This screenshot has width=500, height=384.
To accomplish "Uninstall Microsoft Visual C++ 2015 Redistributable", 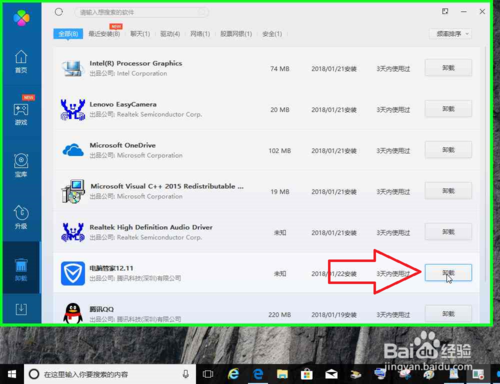I will (448, 191).
